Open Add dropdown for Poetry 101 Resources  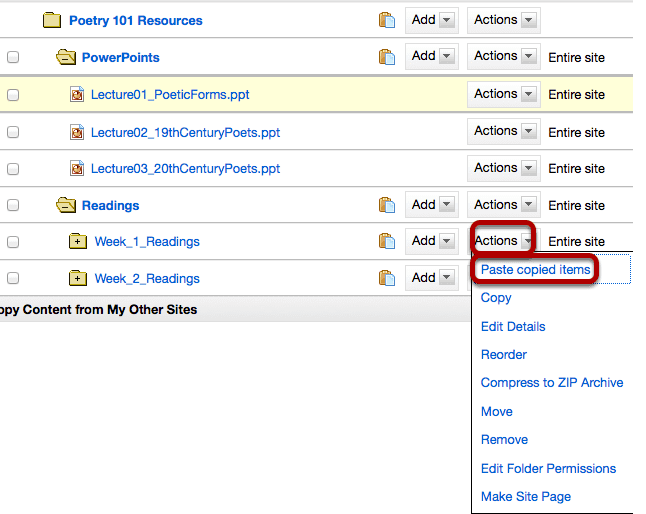(x=432, y=20)
